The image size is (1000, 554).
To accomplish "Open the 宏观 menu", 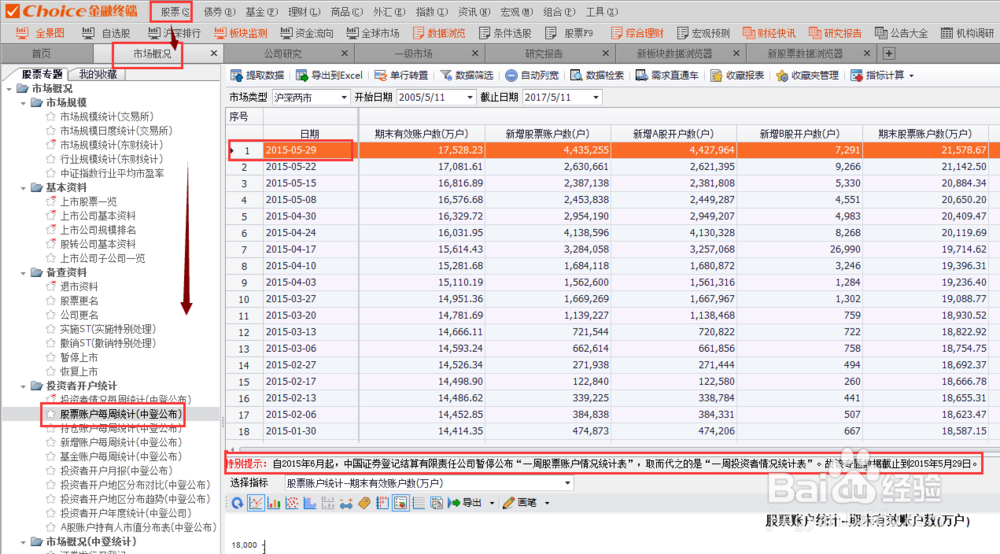I will point(517,11).
